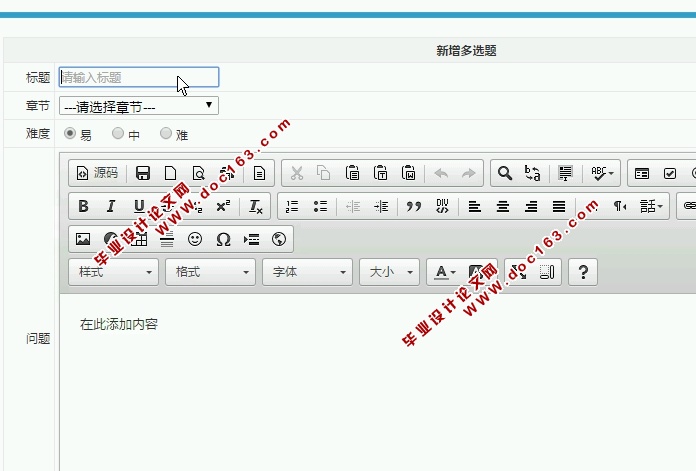This screenshot has width=696, height=471.
Task: Click the New Page icon
Action: pyautogui.click(x=170, y=173)
